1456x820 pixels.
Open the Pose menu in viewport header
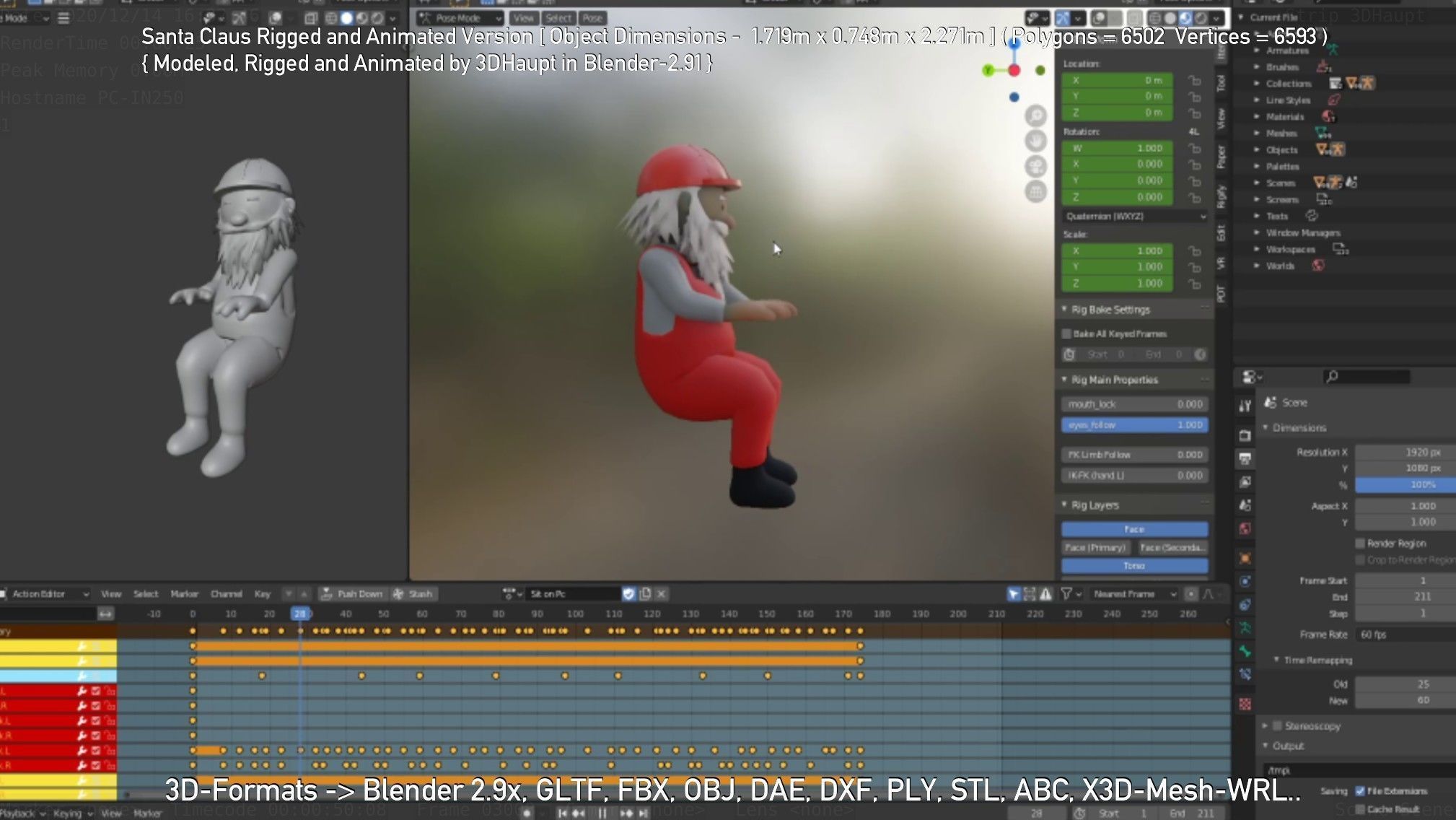592,18
